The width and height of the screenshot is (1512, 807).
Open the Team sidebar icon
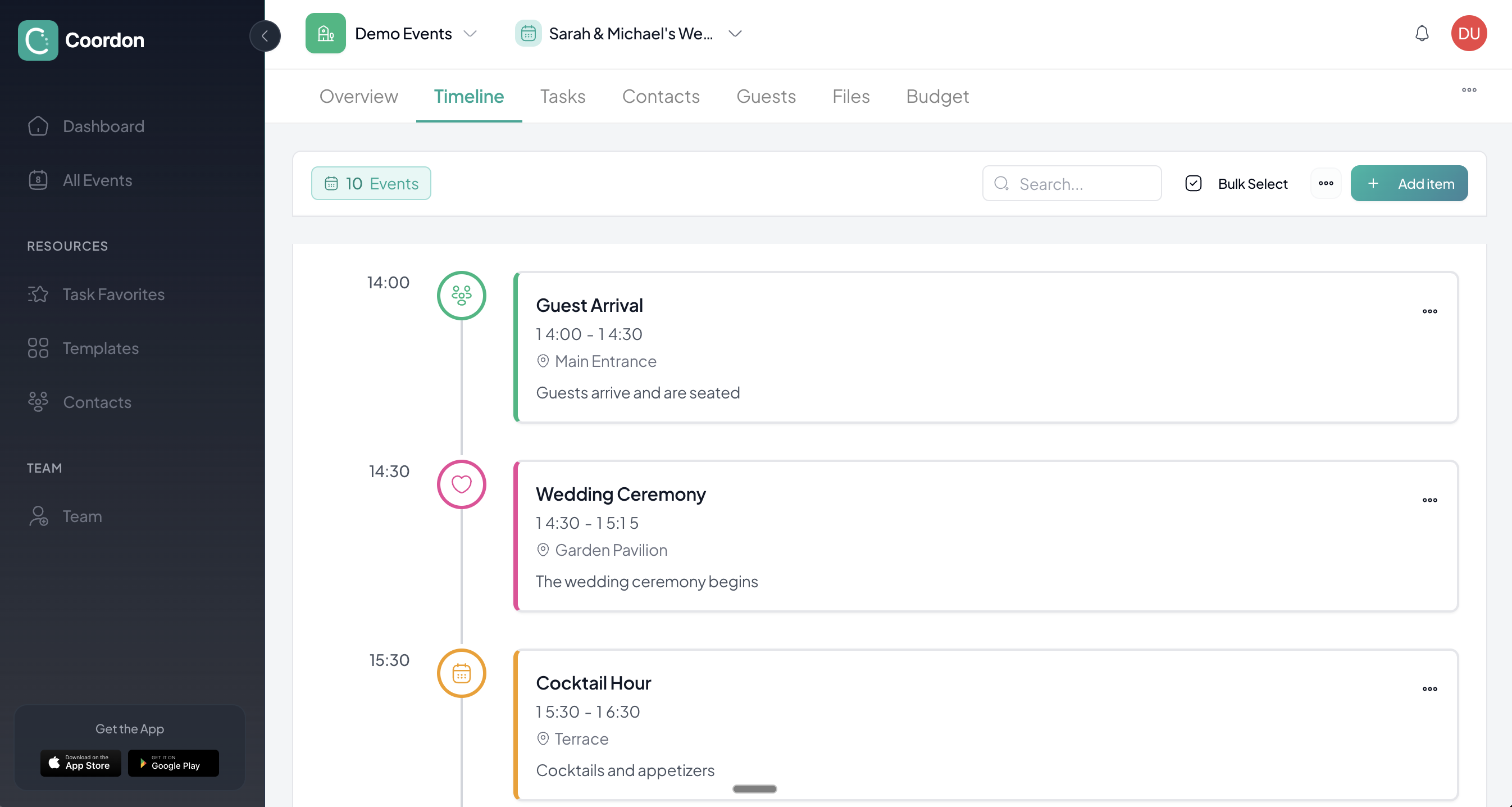pyautogui.click(x=38, y=516)
